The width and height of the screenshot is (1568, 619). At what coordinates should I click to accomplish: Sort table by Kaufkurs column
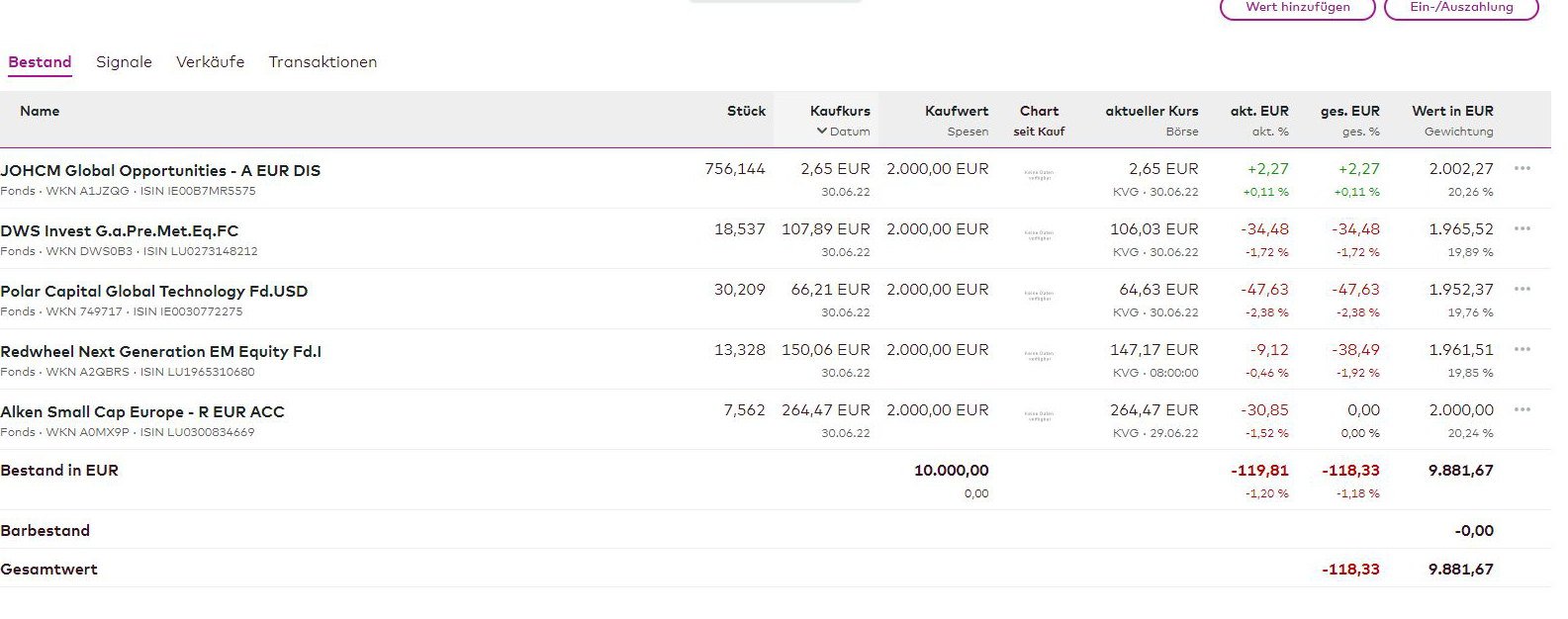tap(840, 111)
